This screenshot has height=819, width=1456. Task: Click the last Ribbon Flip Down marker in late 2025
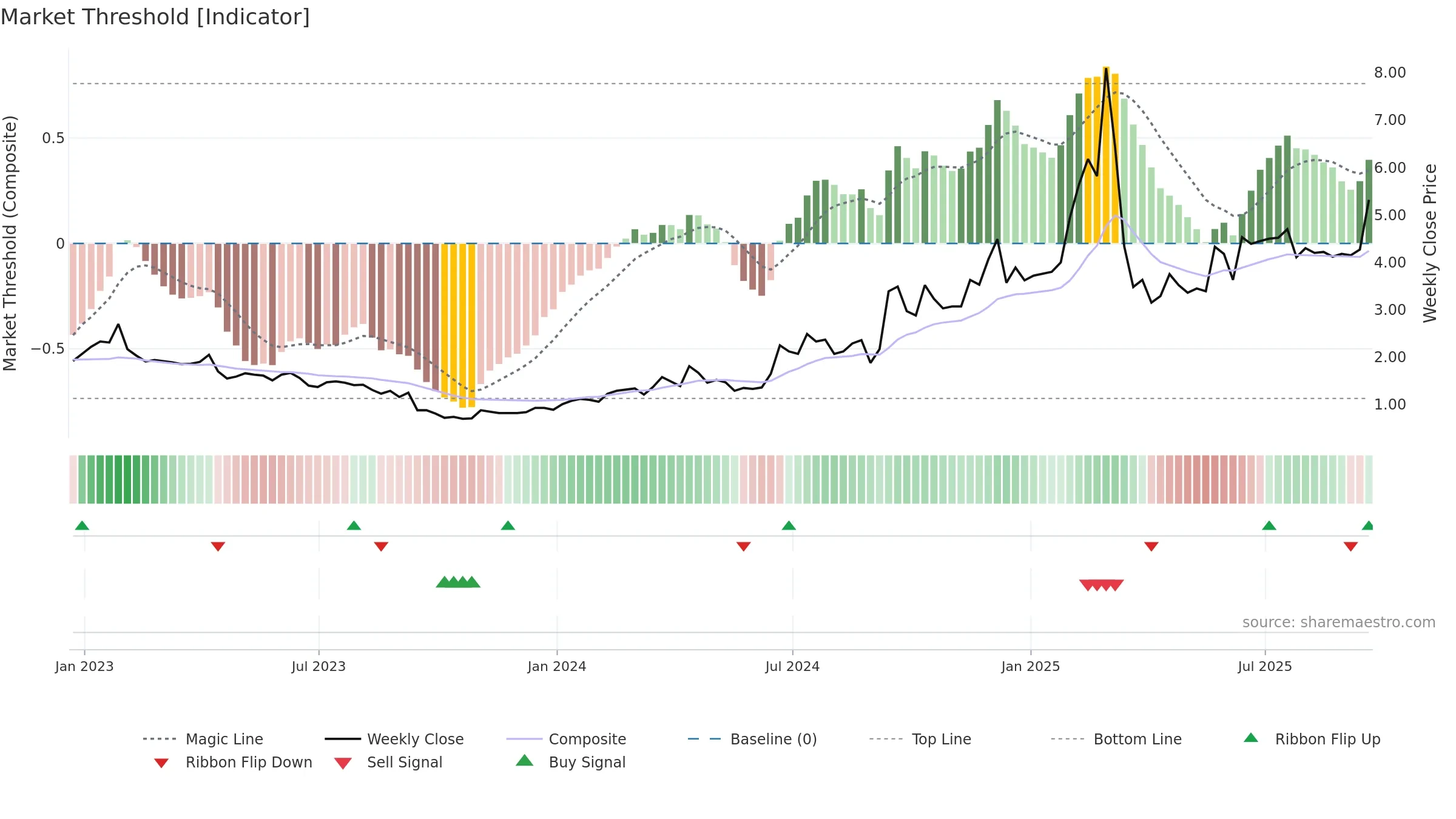(x=1350, y=547)
